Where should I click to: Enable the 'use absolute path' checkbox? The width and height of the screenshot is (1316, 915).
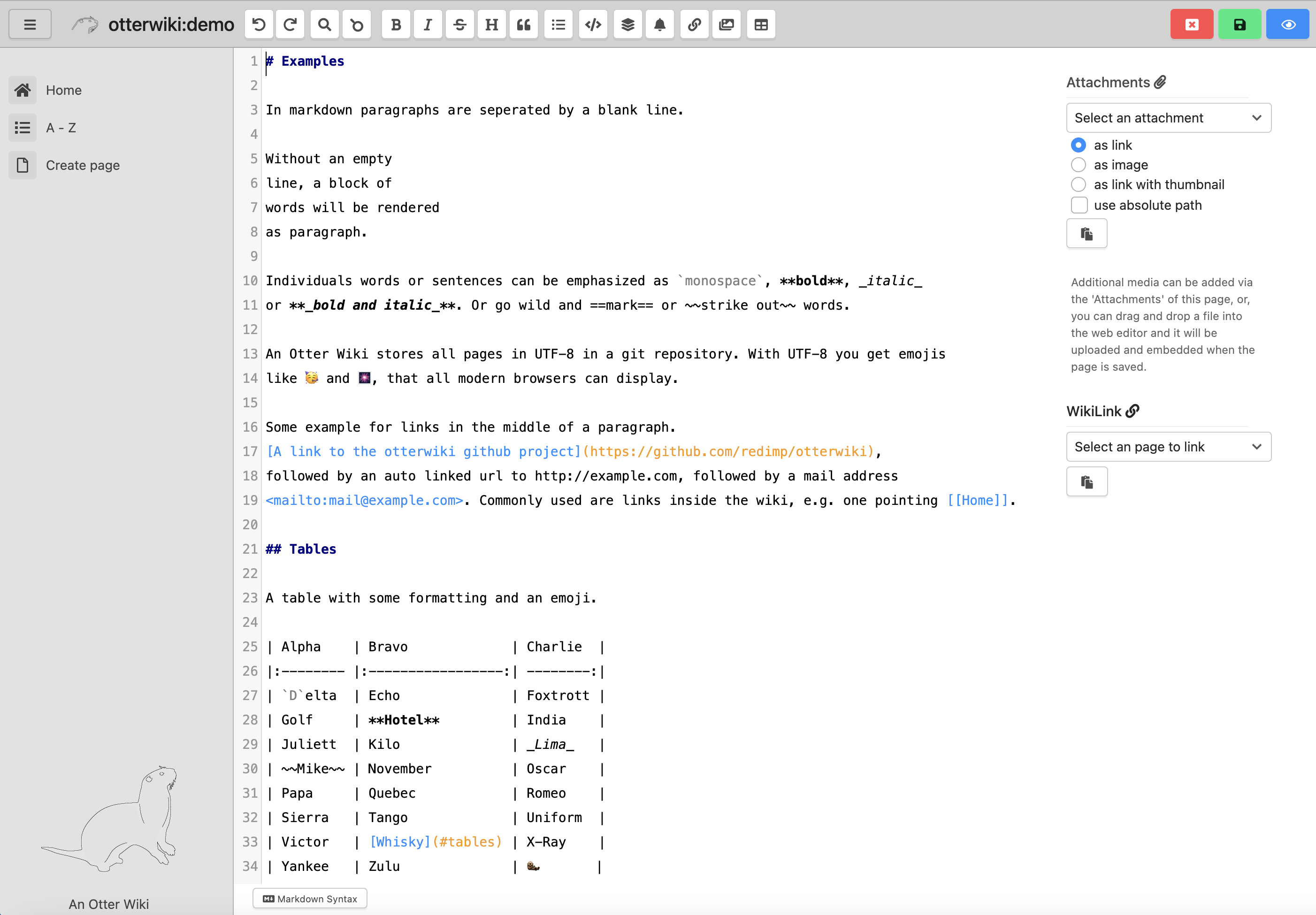point(1079,205)
